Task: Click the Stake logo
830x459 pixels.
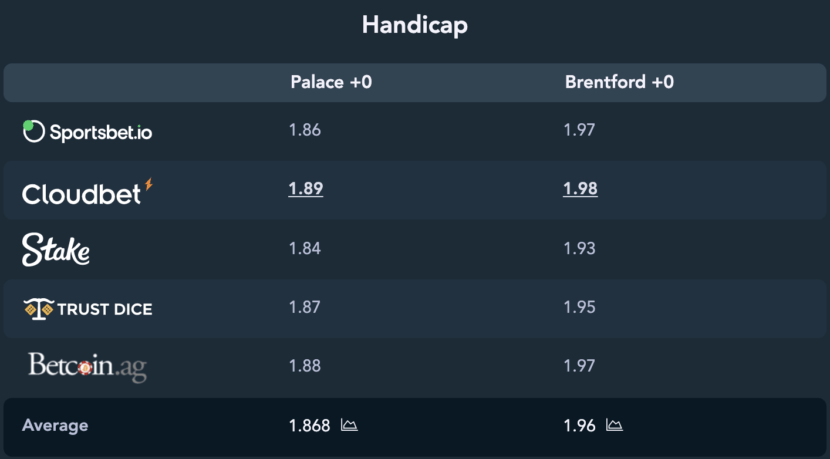Action: pyautogui.click(x=56, y=249)
